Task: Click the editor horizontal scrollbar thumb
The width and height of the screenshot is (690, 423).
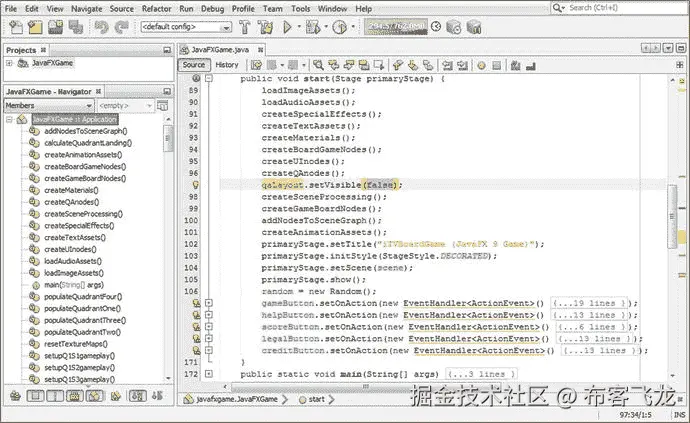Action: (365, 386)
